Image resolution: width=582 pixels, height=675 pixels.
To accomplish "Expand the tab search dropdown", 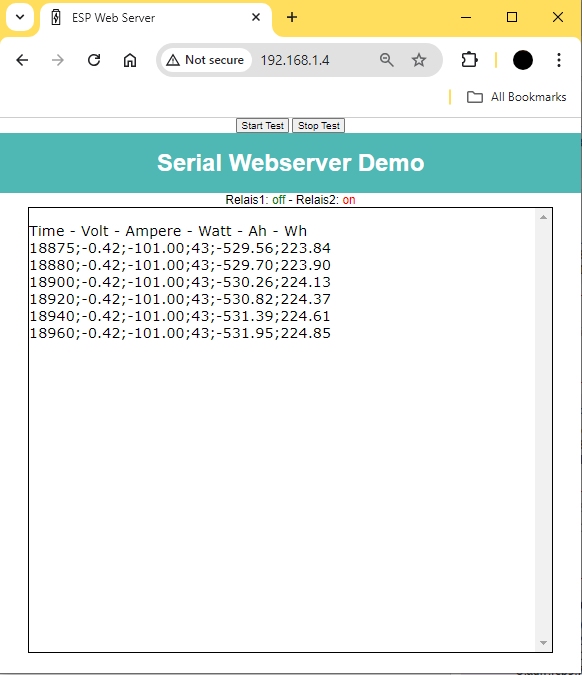I will coord(20,18).
